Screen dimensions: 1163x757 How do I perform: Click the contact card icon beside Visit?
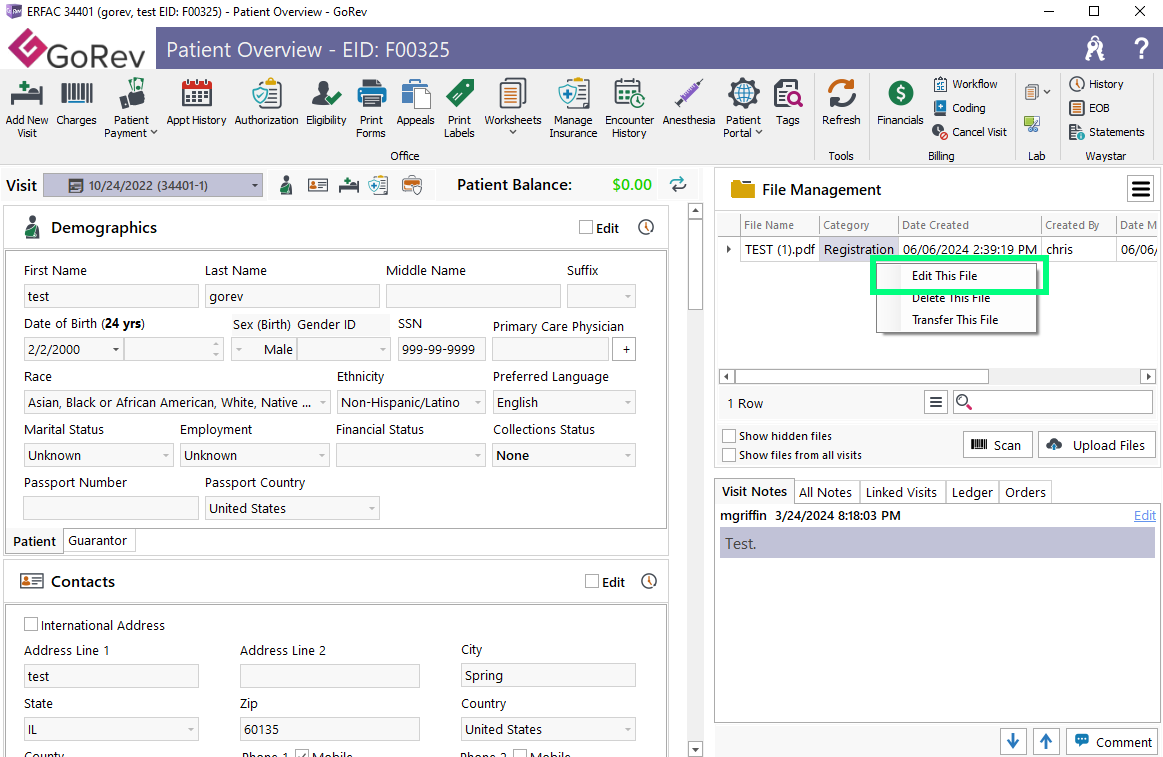(317, 185)
